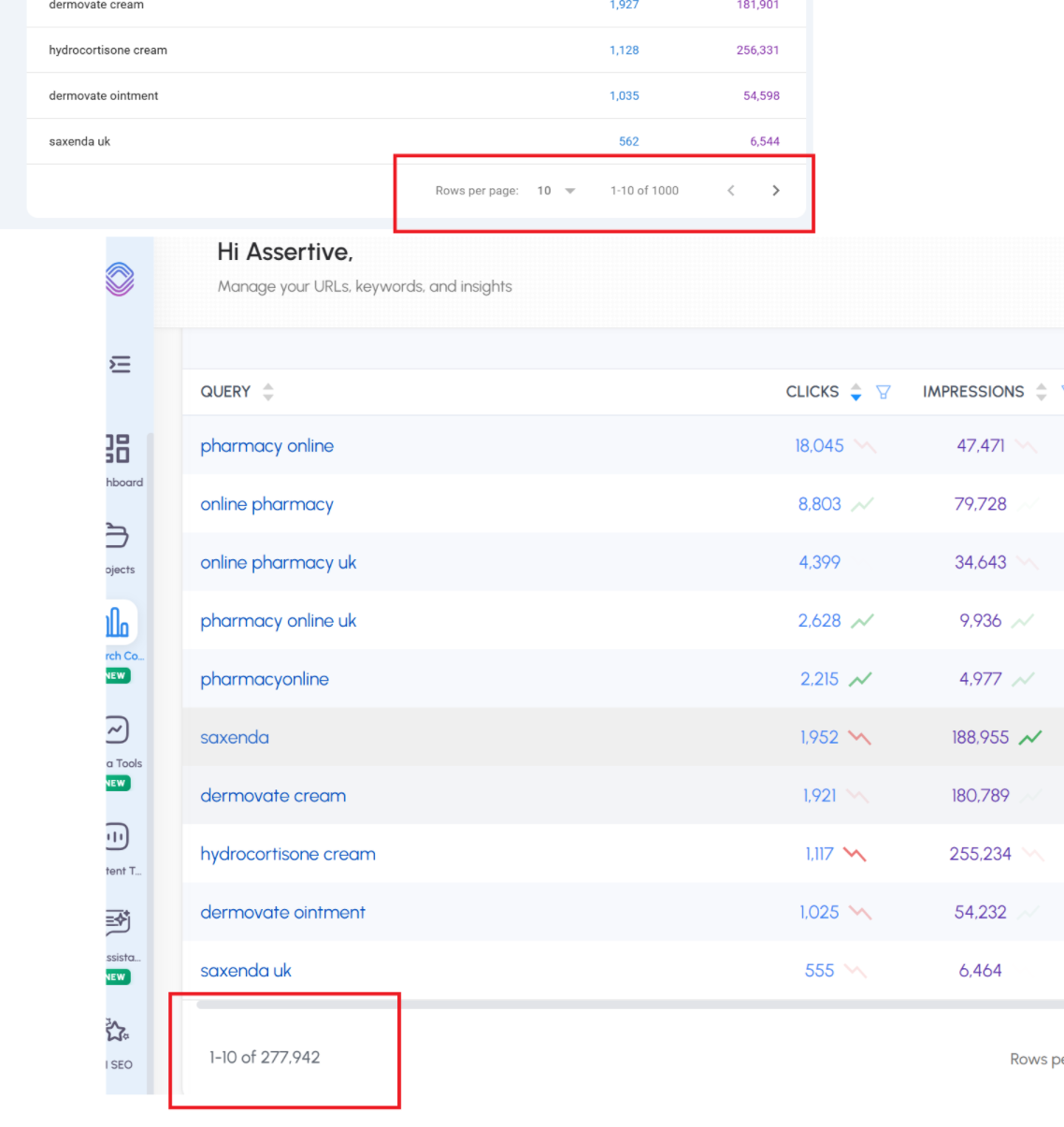Toggle sort order on CLICKS column
Viewport: 1064px width, 1127px height.
click(856, 392)
